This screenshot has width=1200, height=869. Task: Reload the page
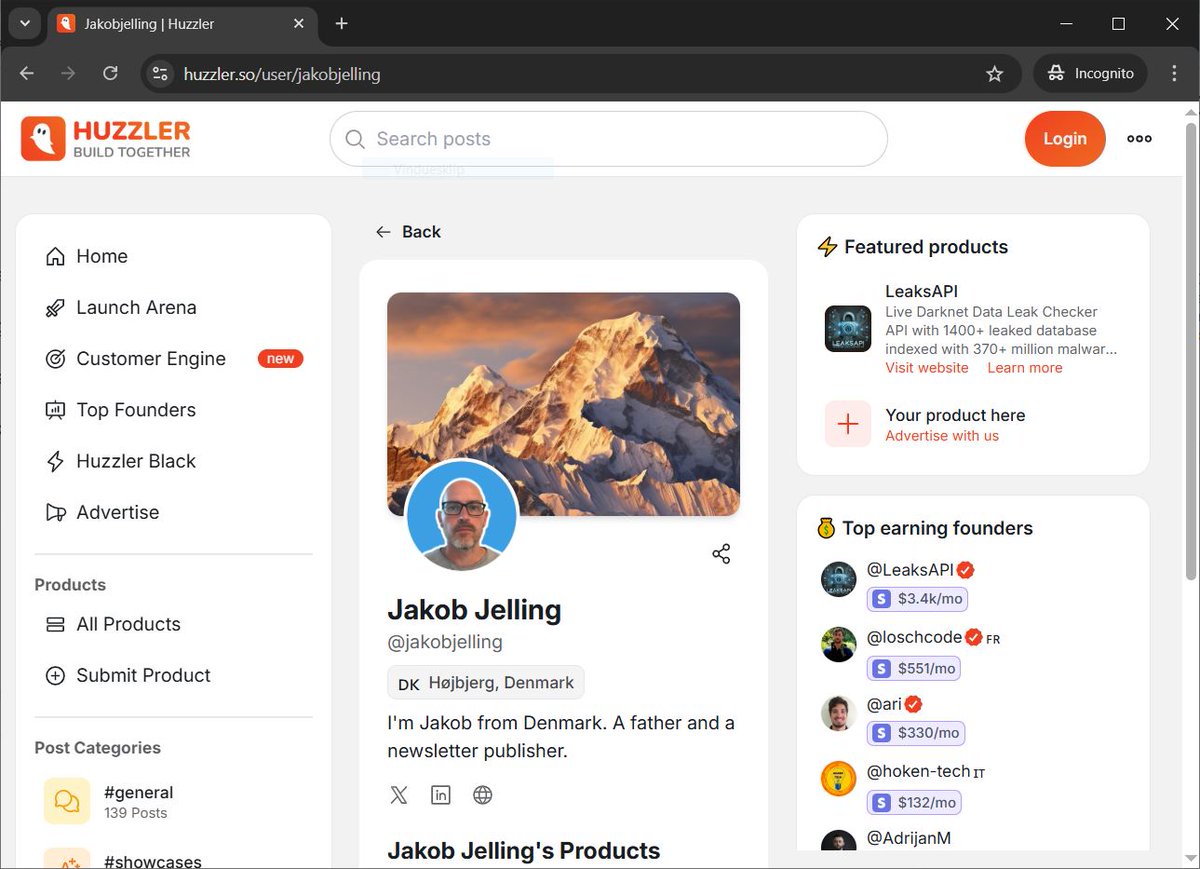[110, 73]
